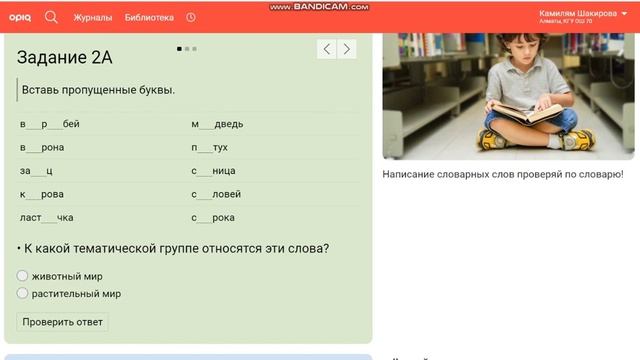Click the opiq logo

20,17
